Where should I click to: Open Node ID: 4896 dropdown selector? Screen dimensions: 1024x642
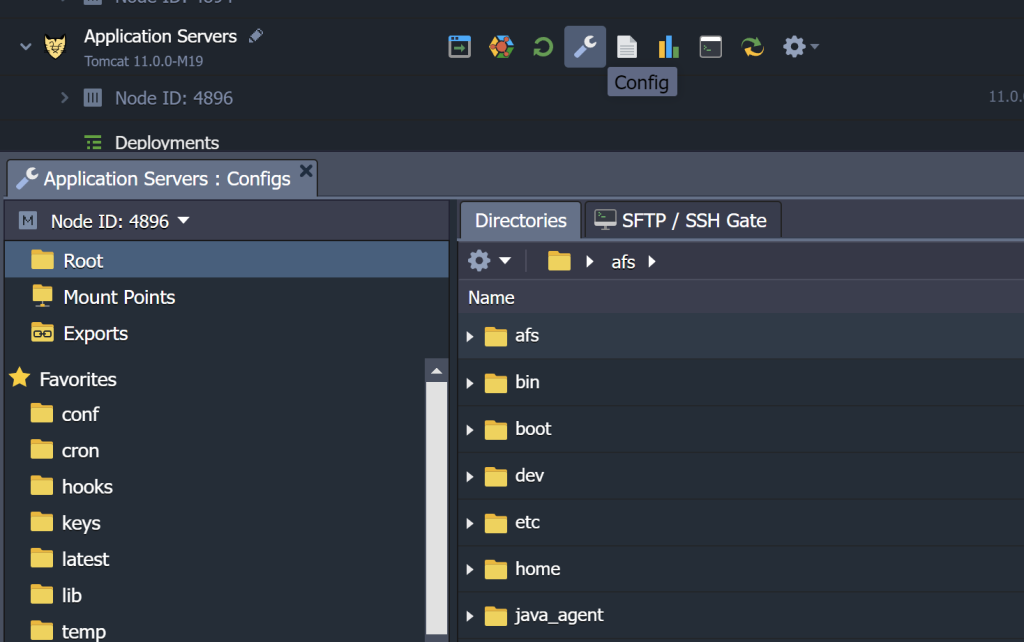click(x=120, y=221)
